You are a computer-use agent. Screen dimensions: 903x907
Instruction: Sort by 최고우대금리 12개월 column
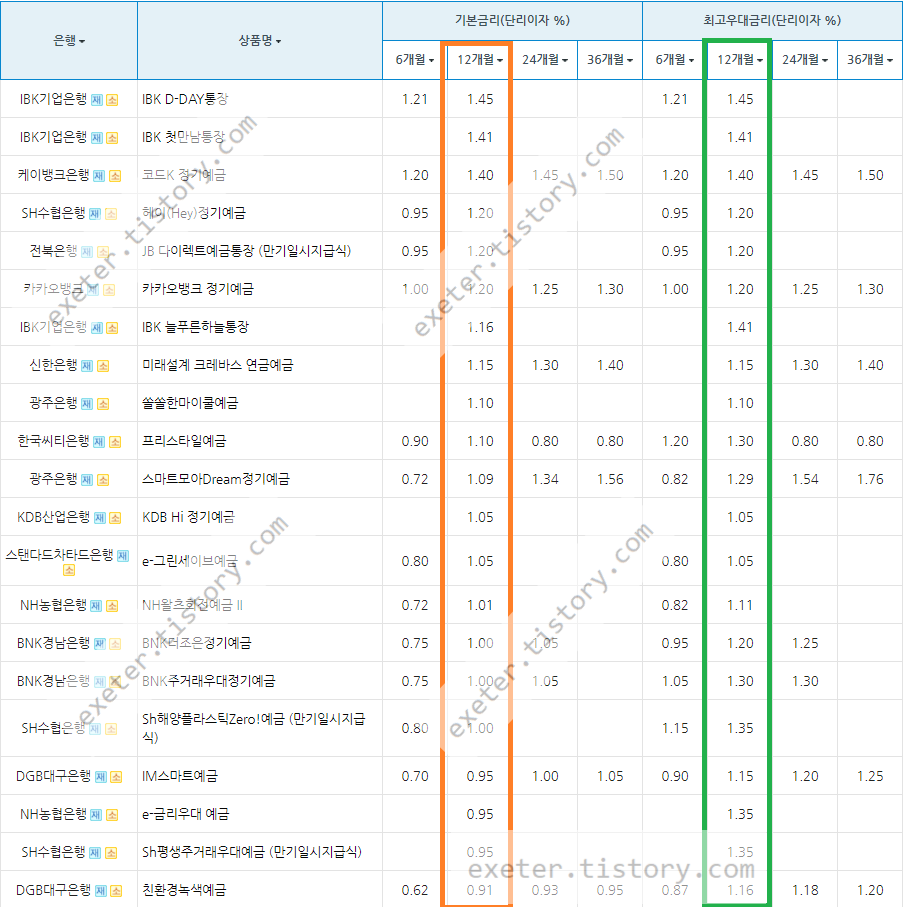coord(740,60)
